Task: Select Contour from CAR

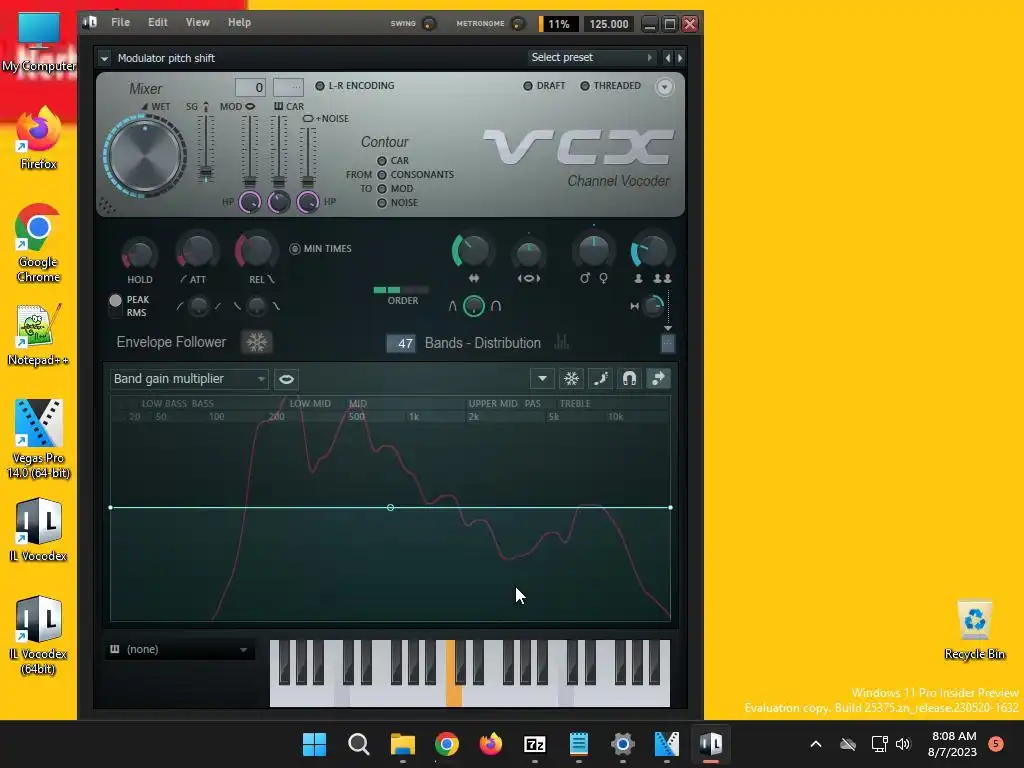Action: pyautogui.click(x=381, y=161)
